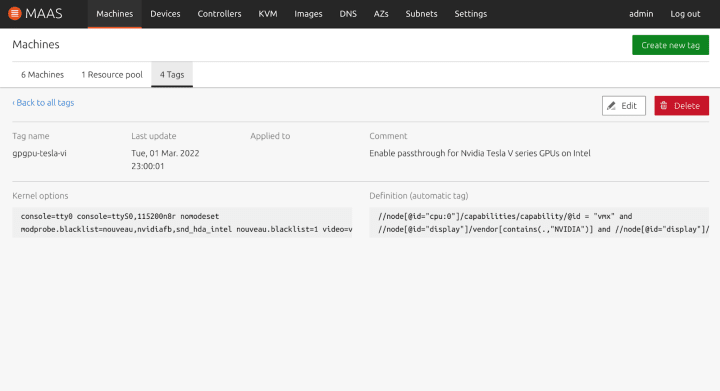The width and height of the screenshot is (720, 391).
Task: Click the admin user link
Action: tap(641, 14)
